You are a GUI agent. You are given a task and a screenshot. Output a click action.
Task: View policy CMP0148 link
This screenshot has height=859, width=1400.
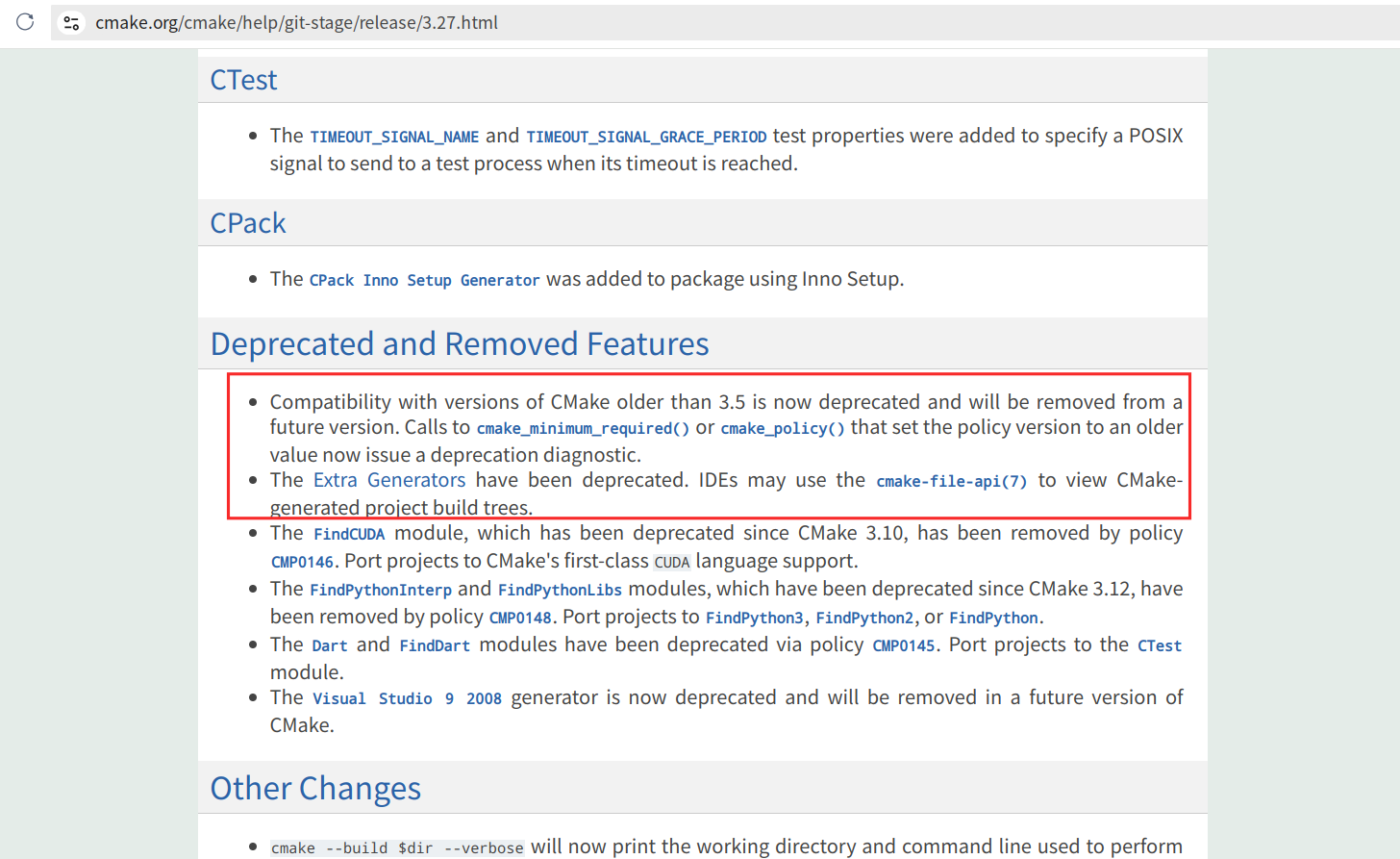(x=520, y=618)
